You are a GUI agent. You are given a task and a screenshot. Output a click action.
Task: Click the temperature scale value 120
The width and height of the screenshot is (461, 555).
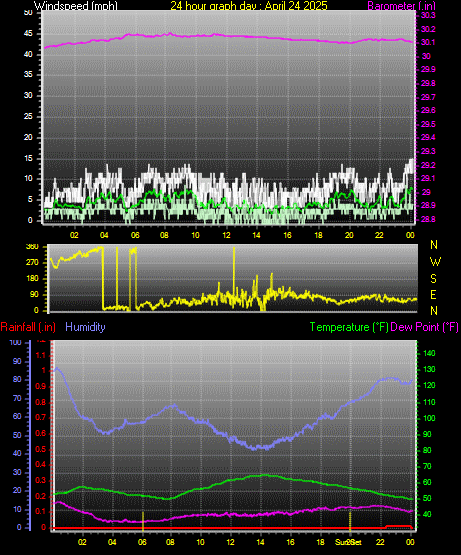429,385
